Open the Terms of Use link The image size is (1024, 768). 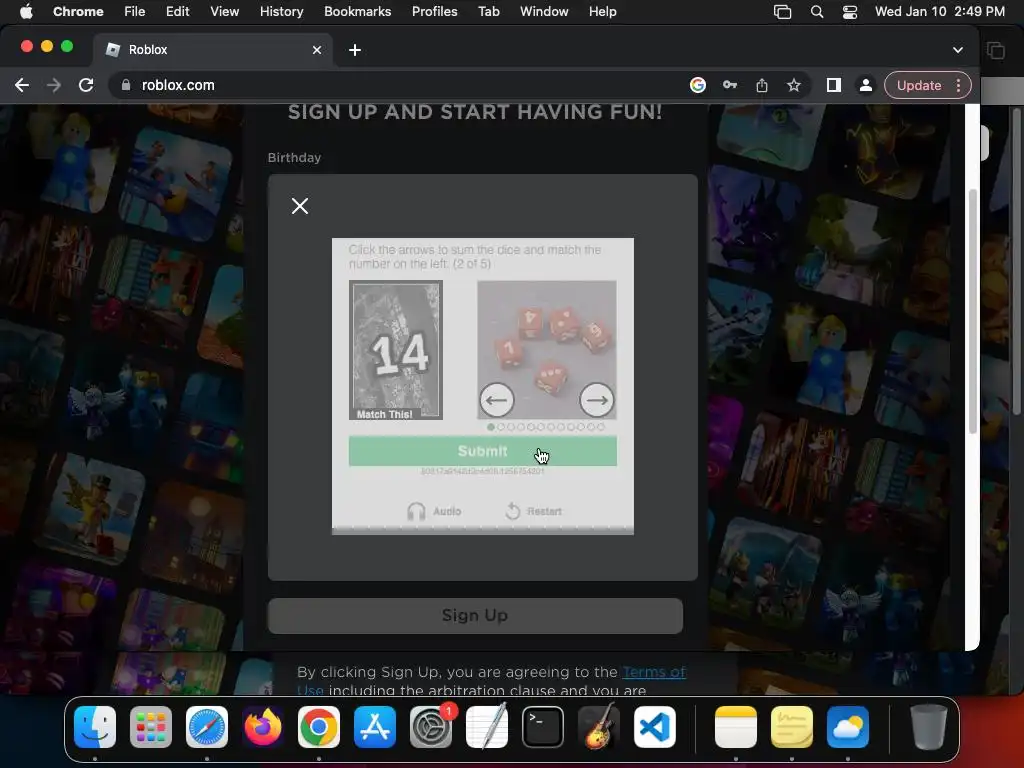tap(654, 672)
